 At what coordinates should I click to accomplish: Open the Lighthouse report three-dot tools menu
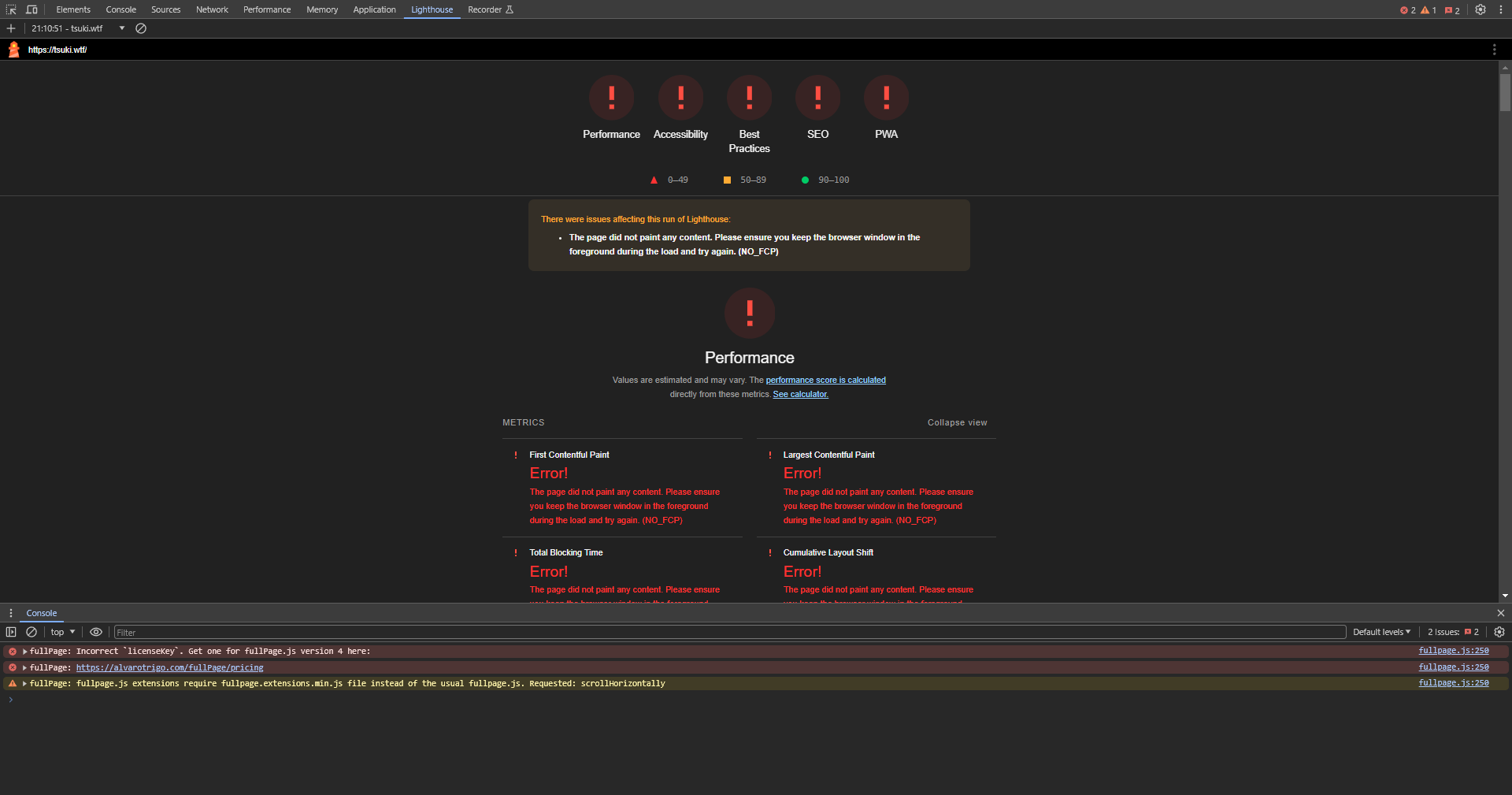tap(1494, 50)
